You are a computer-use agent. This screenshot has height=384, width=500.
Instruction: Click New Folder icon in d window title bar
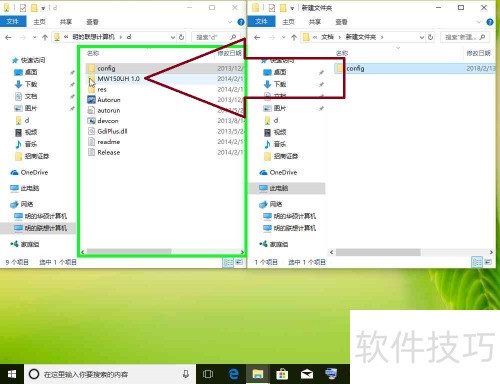tap(34, 8)
